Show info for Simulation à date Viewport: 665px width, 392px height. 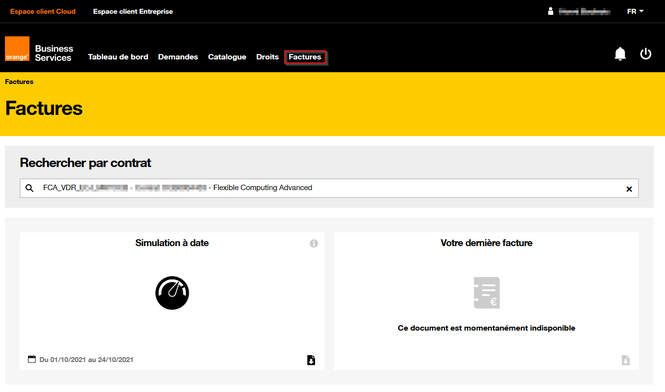point(314,244)
